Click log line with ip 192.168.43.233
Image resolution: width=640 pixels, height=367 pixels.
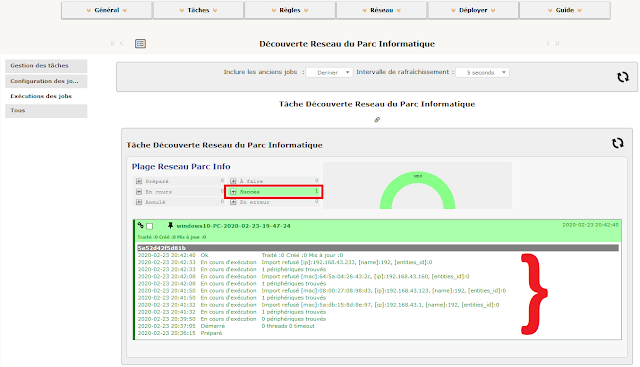pos(285,262)
